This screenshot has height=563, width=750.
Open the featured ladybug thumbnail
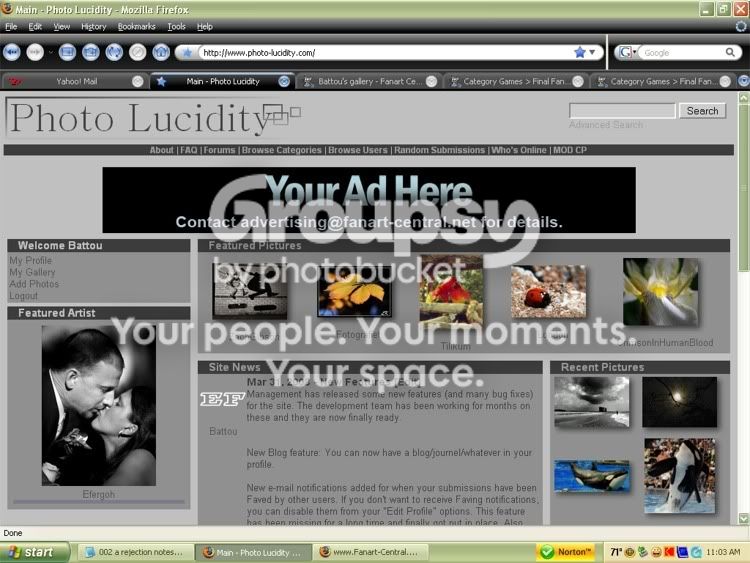click(548, 291)
